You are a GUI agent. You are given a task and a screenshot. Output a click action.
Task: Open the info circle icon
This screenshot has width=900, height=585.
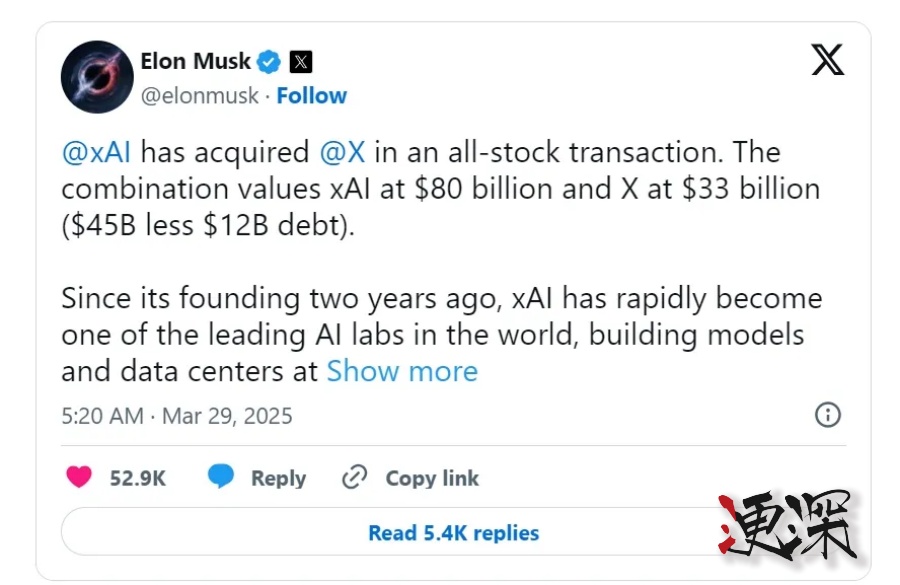[x=828, y=415]
